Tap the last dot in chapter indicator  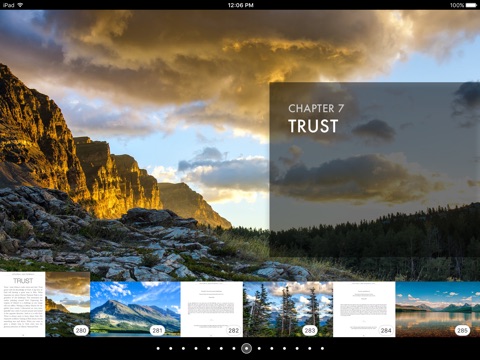pos(322,348)
